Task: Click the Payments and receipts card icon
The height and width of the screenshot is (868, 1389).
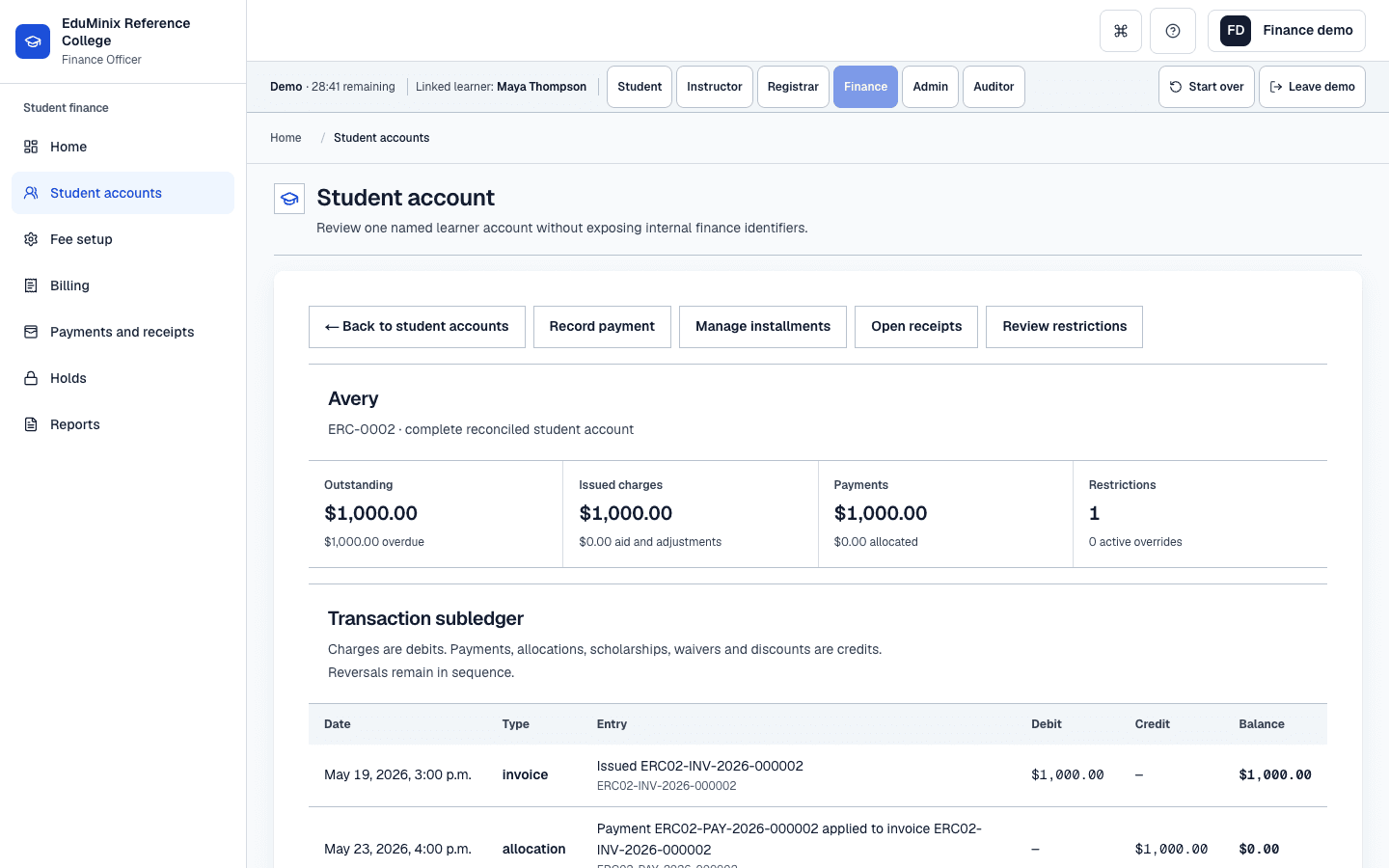Action: (x=31, y=332)
